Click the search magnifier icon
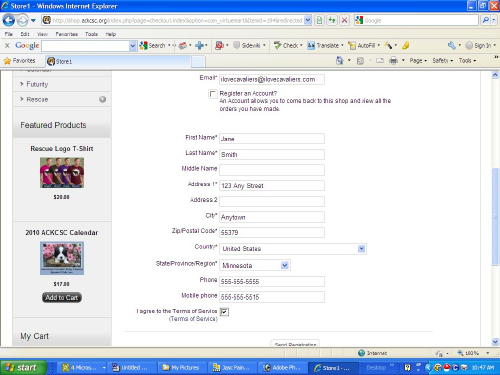The image size is (500, 375). 486,20
